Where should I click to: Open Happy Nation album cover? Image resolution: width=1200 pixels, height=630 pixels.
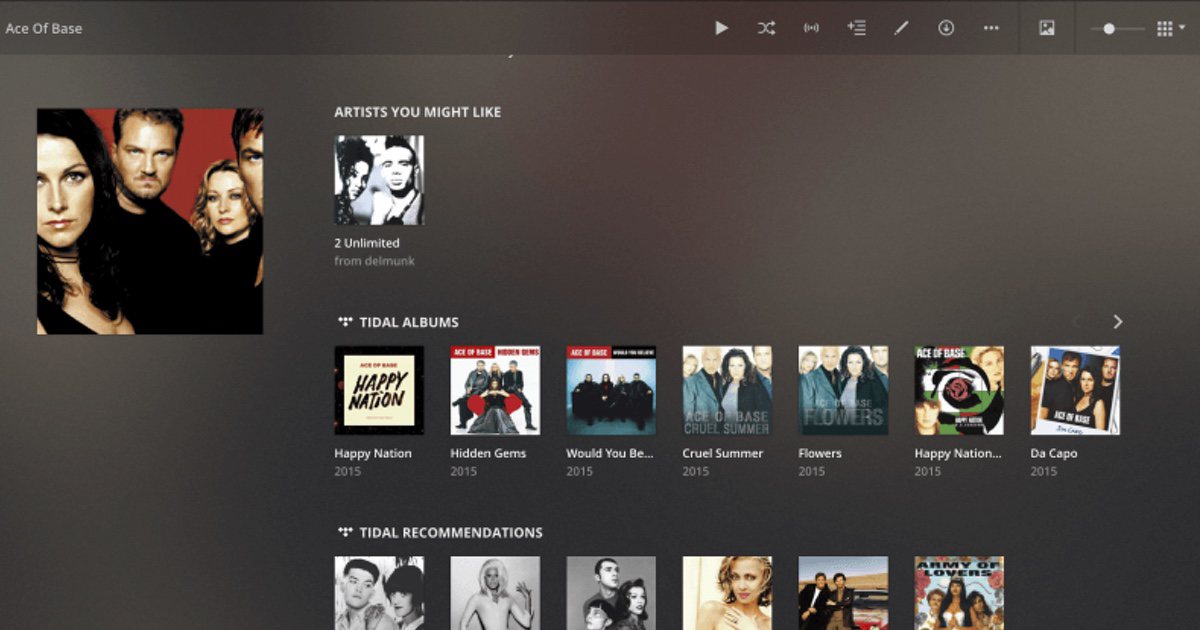[379, 390]
